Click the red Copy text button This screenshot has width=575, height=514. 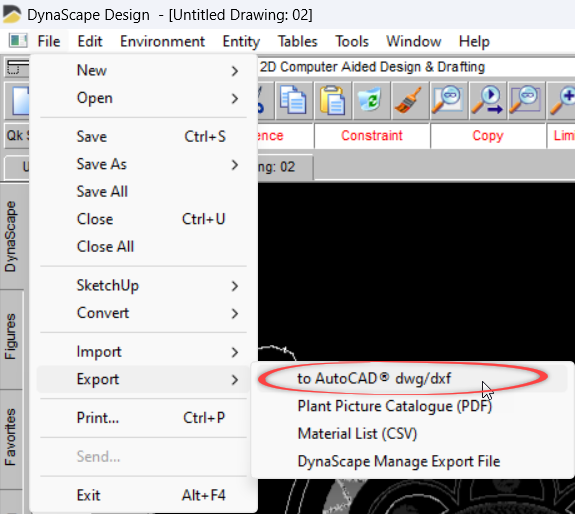488,136
